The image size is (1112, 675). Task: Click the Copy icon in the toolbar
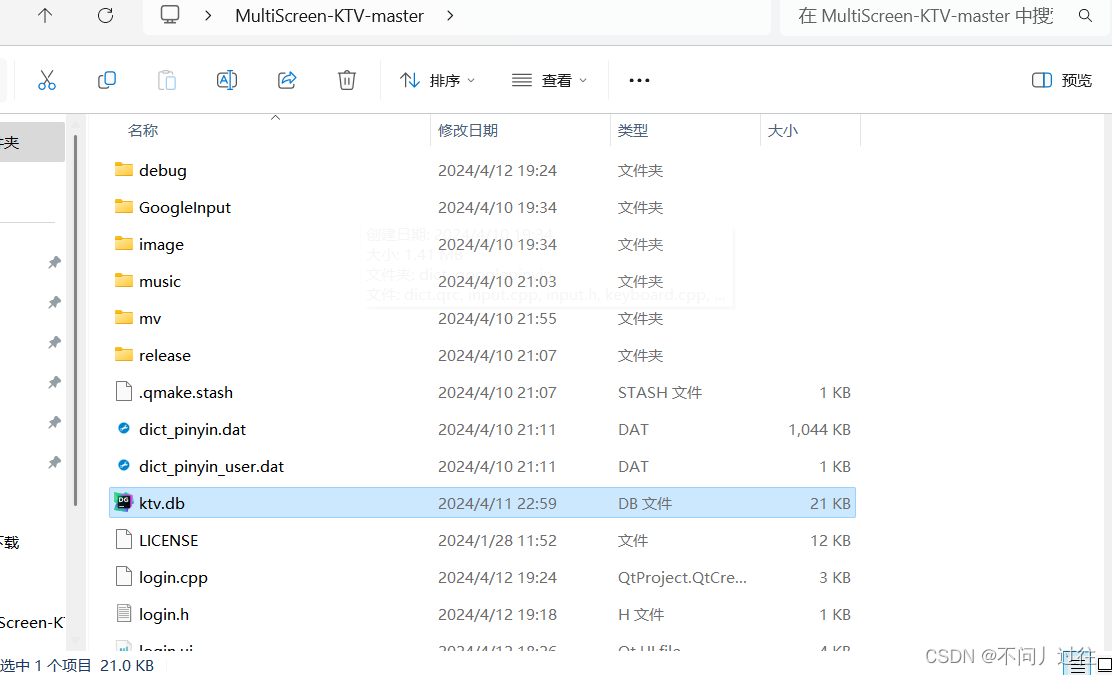click(107, 80)
